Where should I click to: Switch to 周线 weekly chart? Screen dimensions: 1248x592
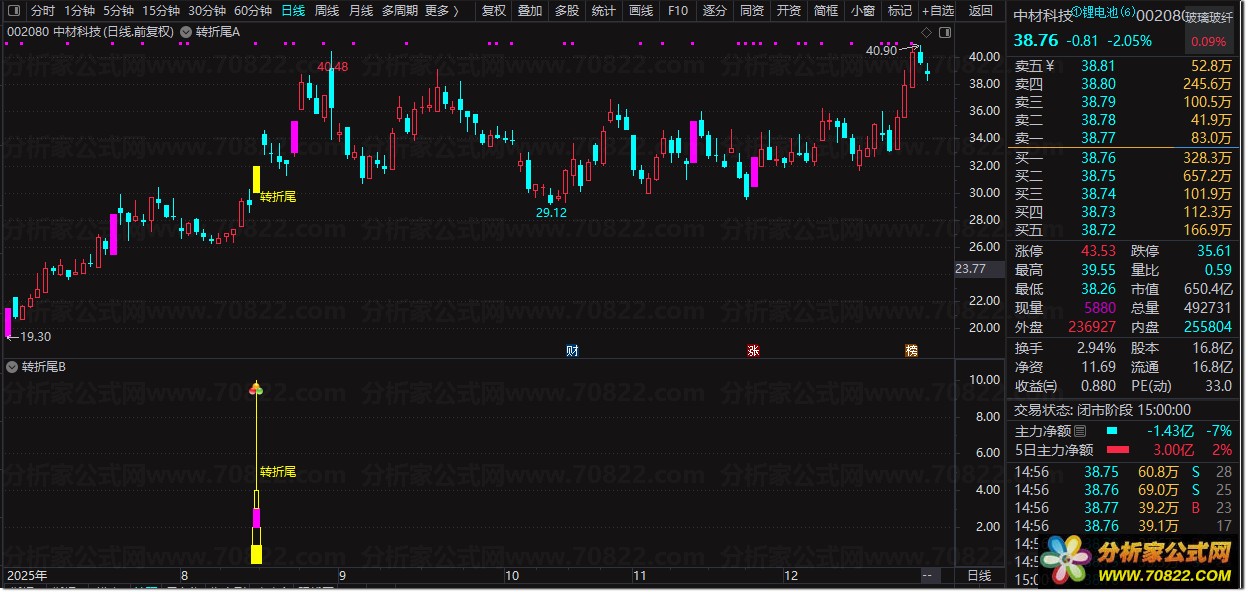click(x=327, y=11)
